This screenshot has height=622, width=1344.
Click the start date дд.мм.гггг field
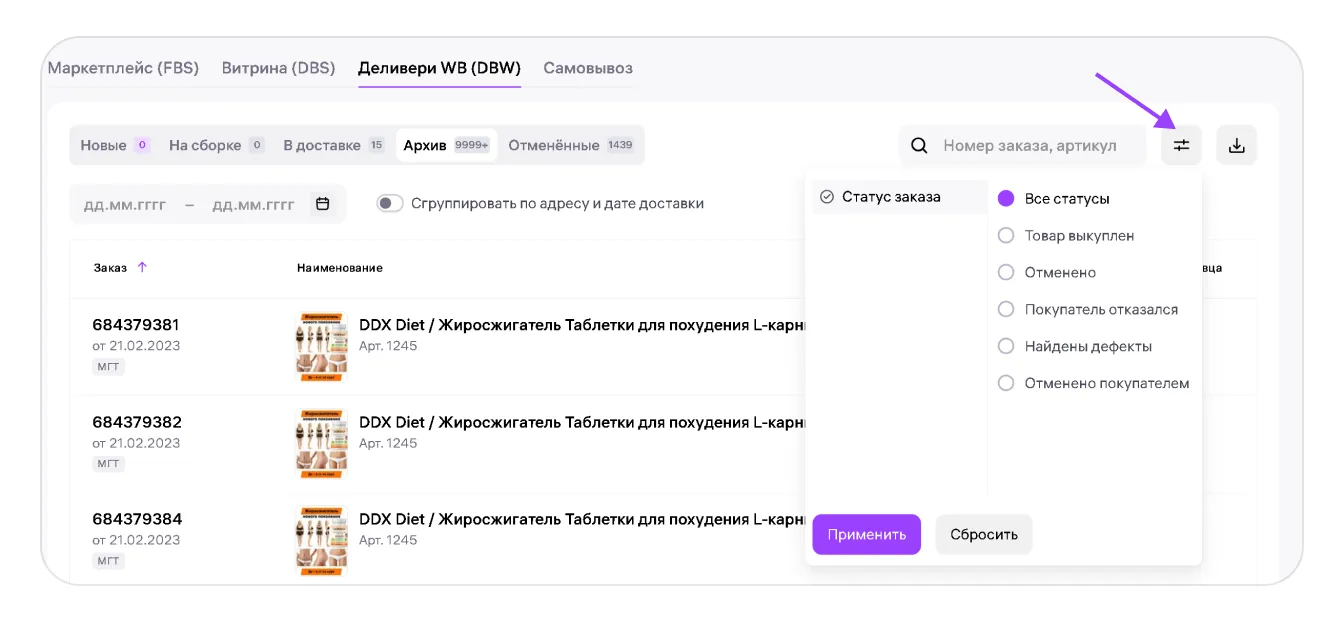(x=125, y=204)
